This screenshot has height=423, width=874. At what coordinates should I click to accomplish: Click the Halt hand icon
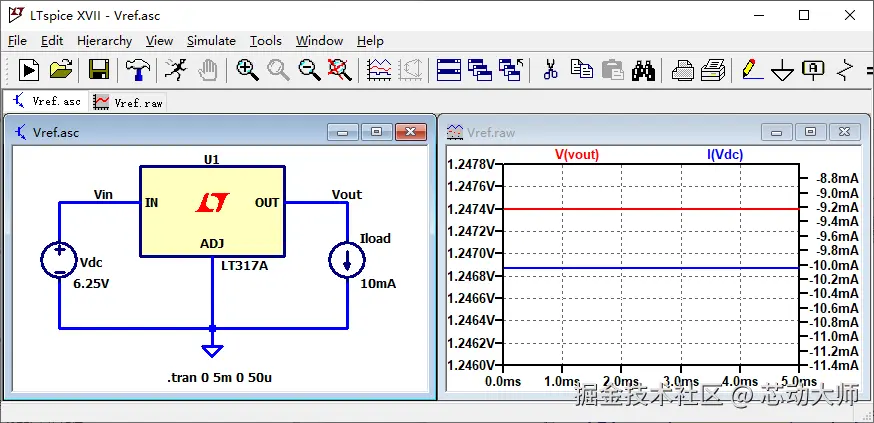click(x=208, y=70)
